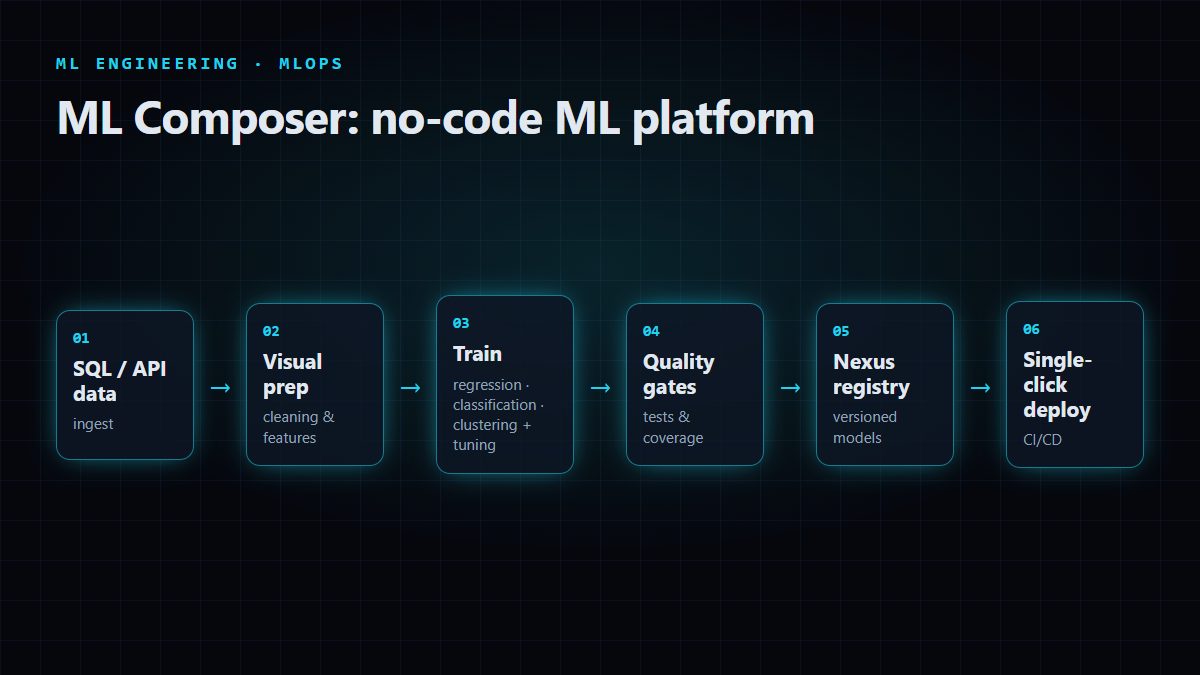Click step number 01 label
The image size is (1200, 675).
81,338
